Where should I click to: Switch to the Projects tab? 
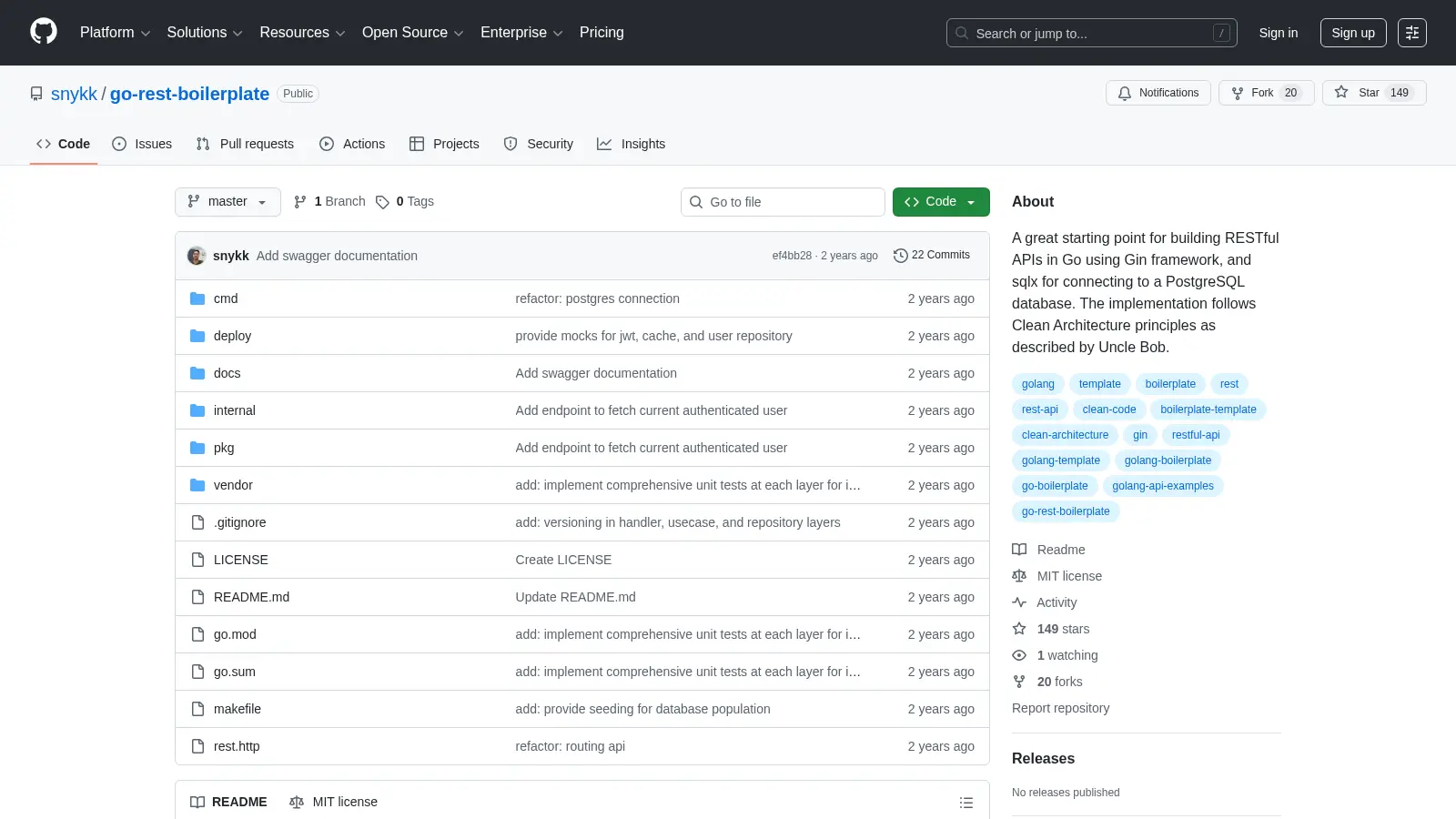coord(444,144)
